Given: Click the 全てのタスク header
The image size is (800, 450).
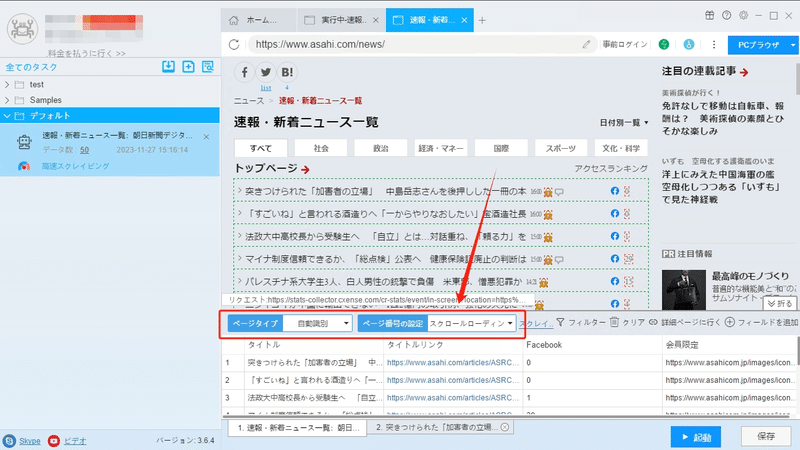Looking at the screenshot, I should 31,67.
